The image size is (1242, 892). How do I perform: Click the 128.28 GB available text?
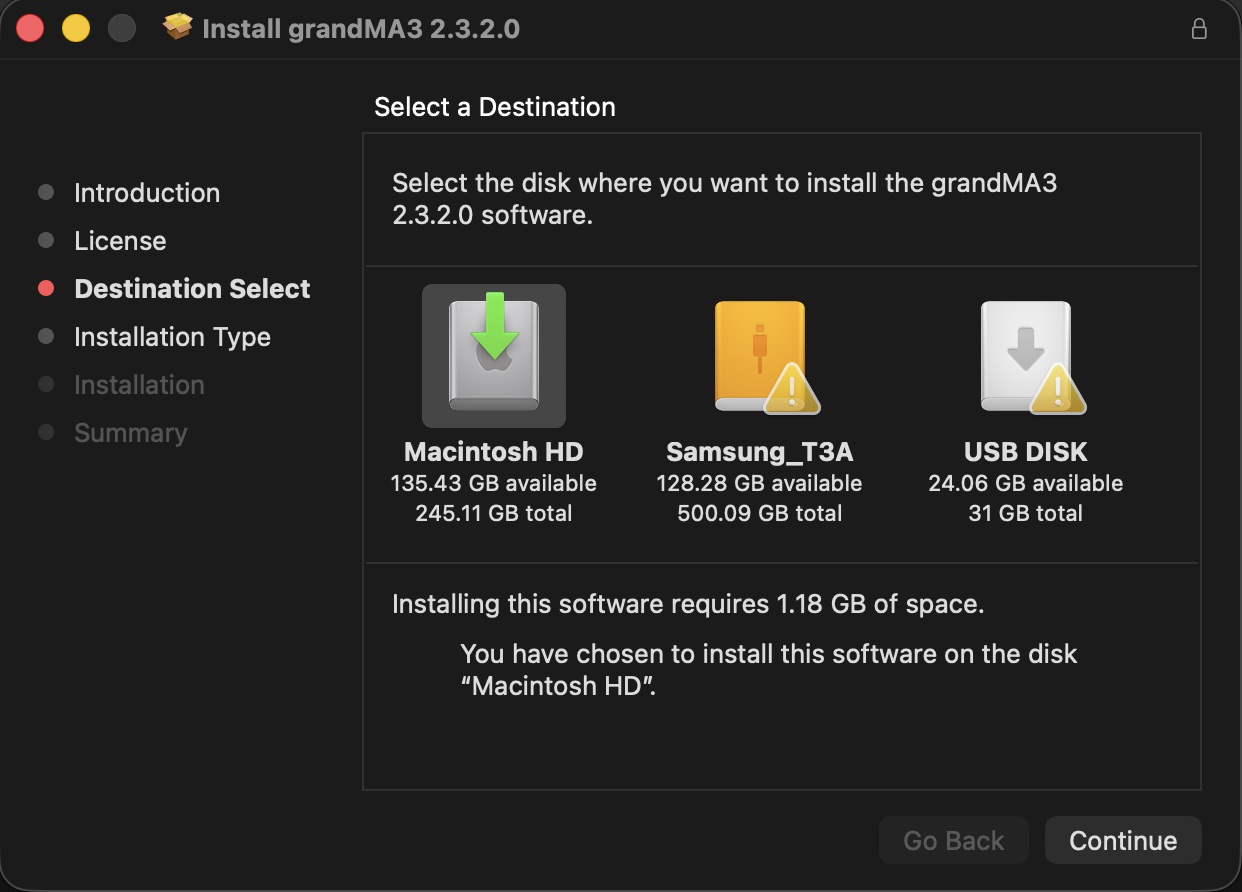click(x=759, y=483)
